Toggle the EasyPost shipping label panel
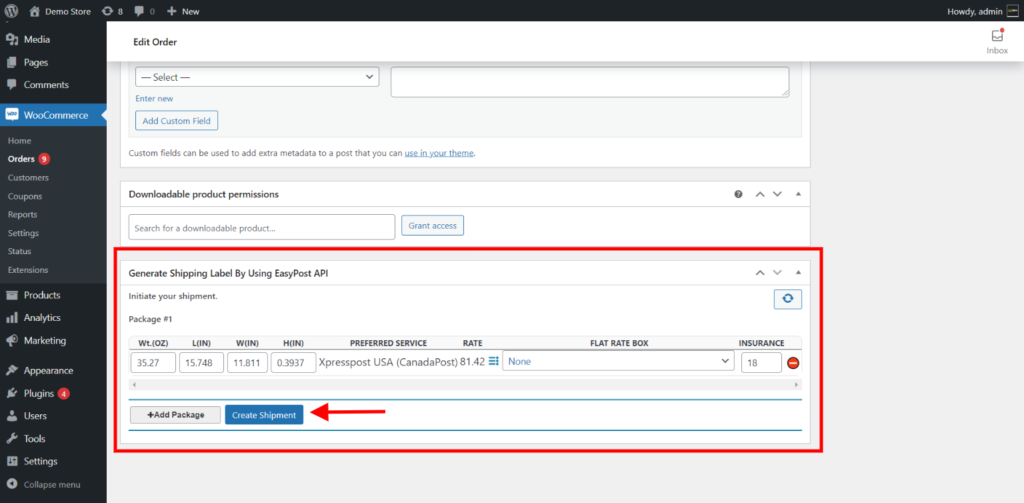This screenshot has height=503, width=1024. pyautogui.click(x=797, y=272)
